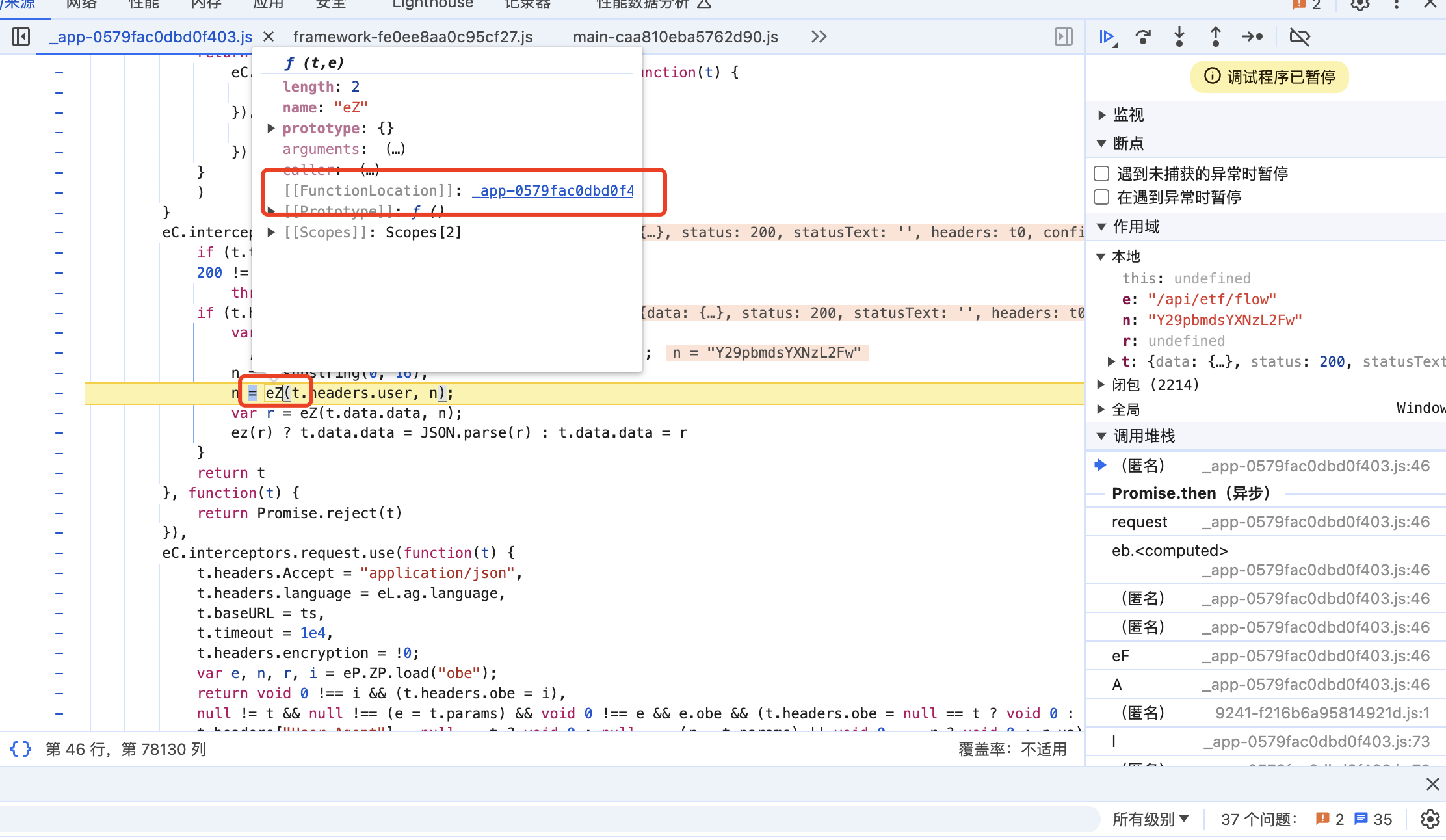The width and height of the screenshot is (1446, 840).
Task: Click the e: "/api/etf/flow" variable
Action: pyautogui.click(x=1200, y=299)
